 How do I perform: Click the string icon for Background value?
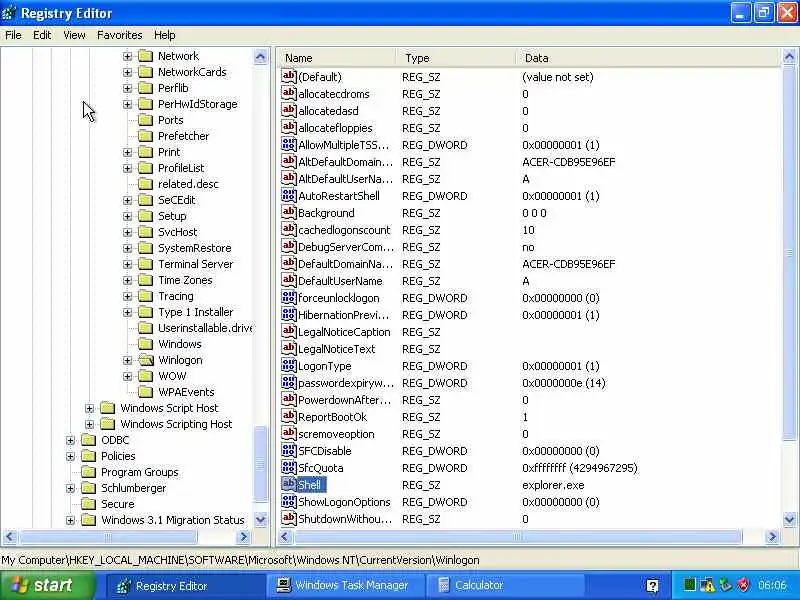coord(289,213)
